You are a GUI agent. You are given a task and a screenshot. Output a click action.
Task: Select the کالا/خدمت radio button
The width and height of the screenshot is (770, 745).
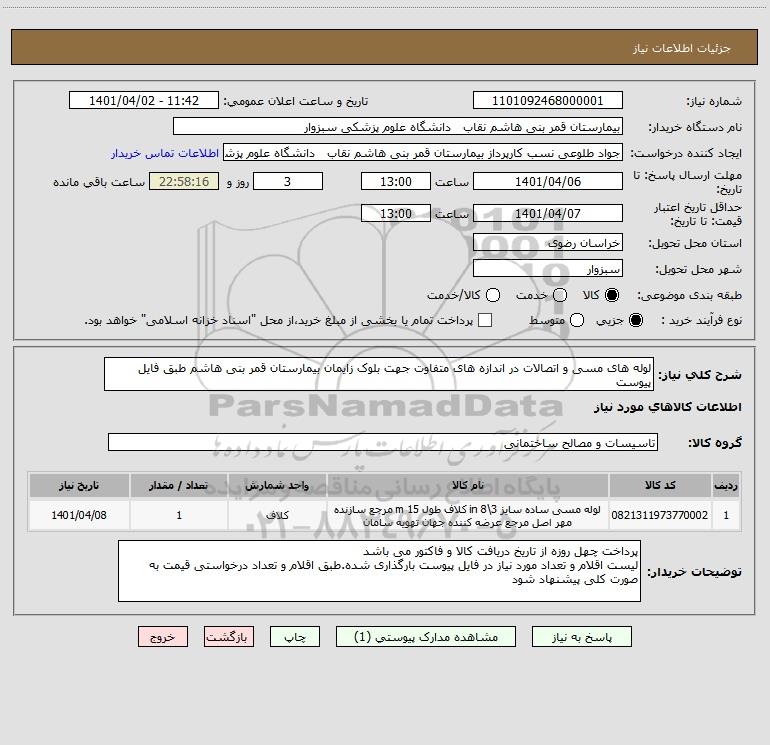tap(493, 295)
